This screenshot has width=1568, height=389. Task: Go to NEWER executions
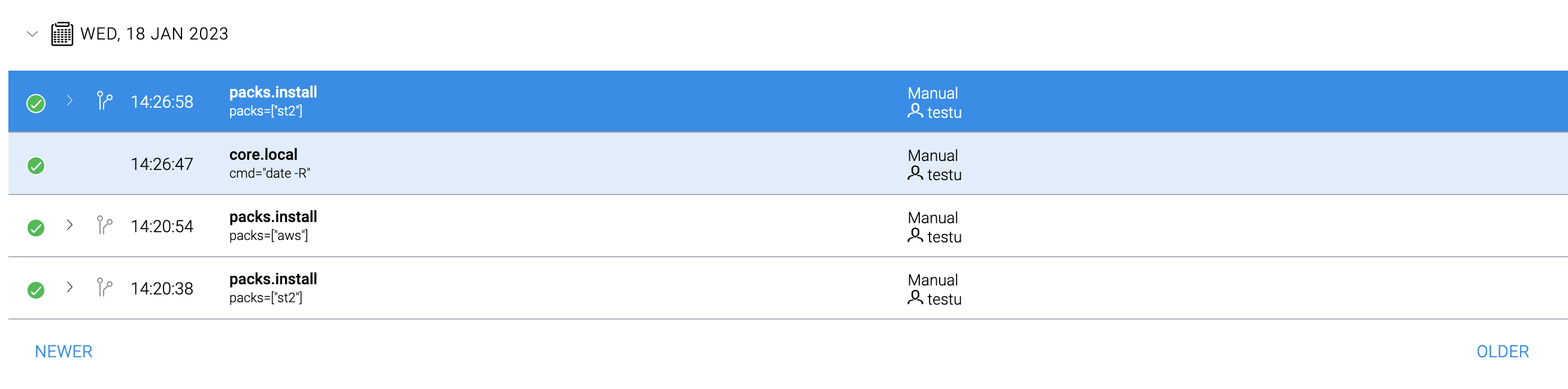tap(63, 351)
